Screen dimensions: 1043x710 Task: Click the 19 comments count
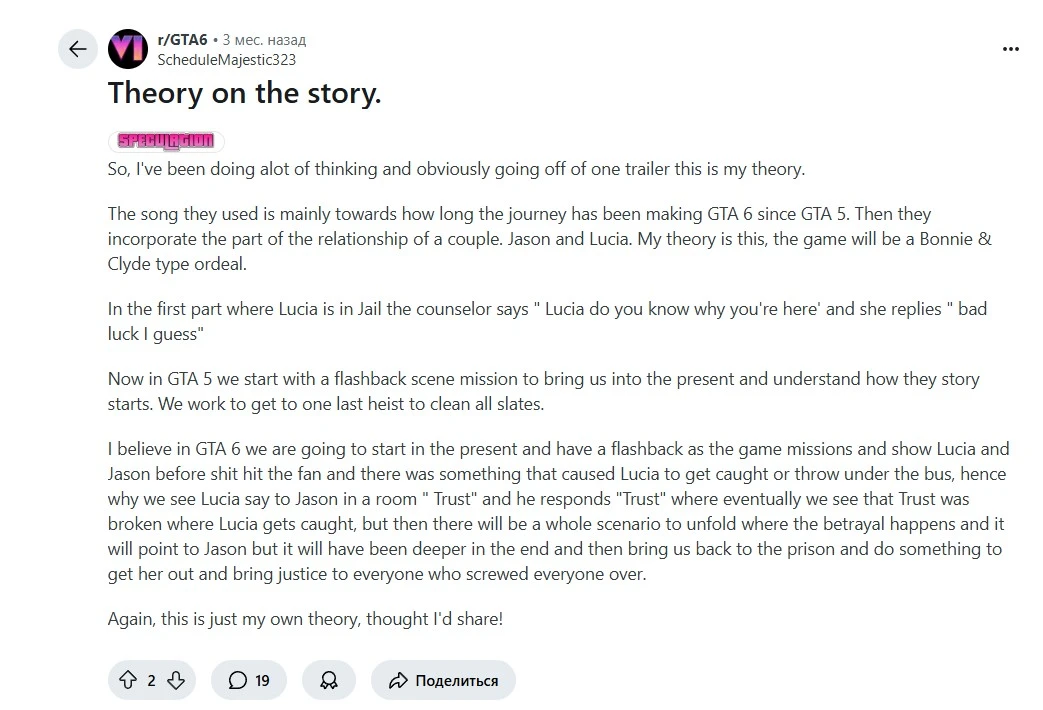(x=262, y=681)
